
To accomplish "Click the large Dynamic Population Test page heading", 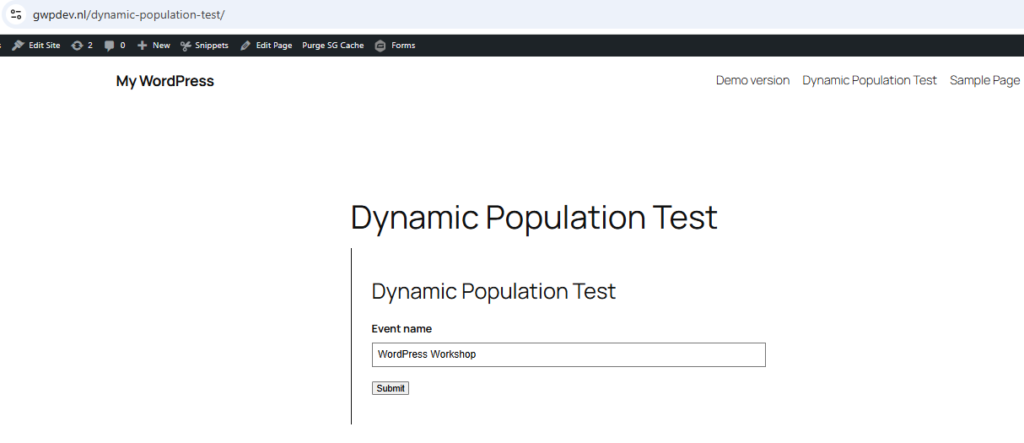I will [534, 218].
